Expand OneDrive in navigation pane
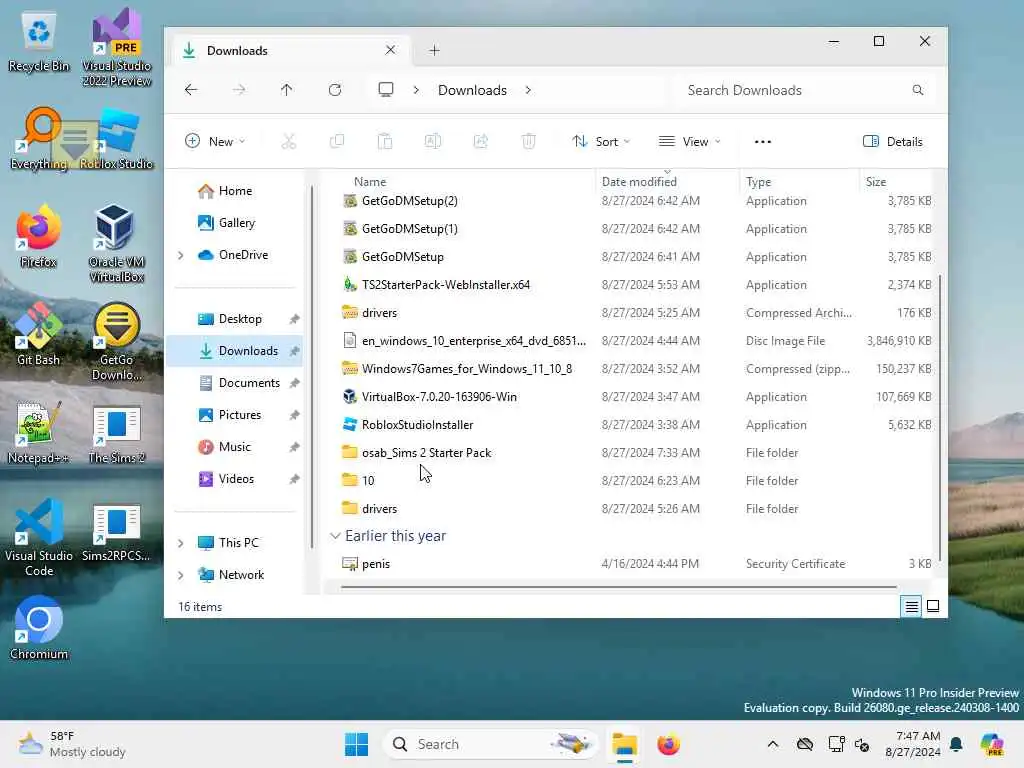The height and width of the screenshot is (768, 1024). (x=181, y=255)
